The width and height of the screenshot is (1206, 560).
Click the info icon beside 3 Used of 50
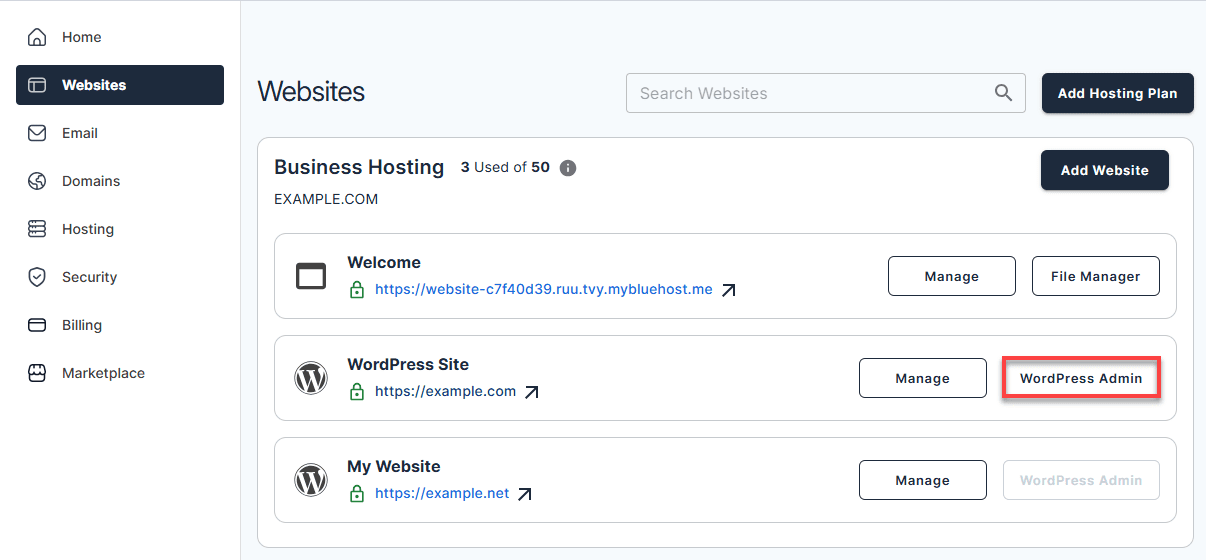[568, 168]
